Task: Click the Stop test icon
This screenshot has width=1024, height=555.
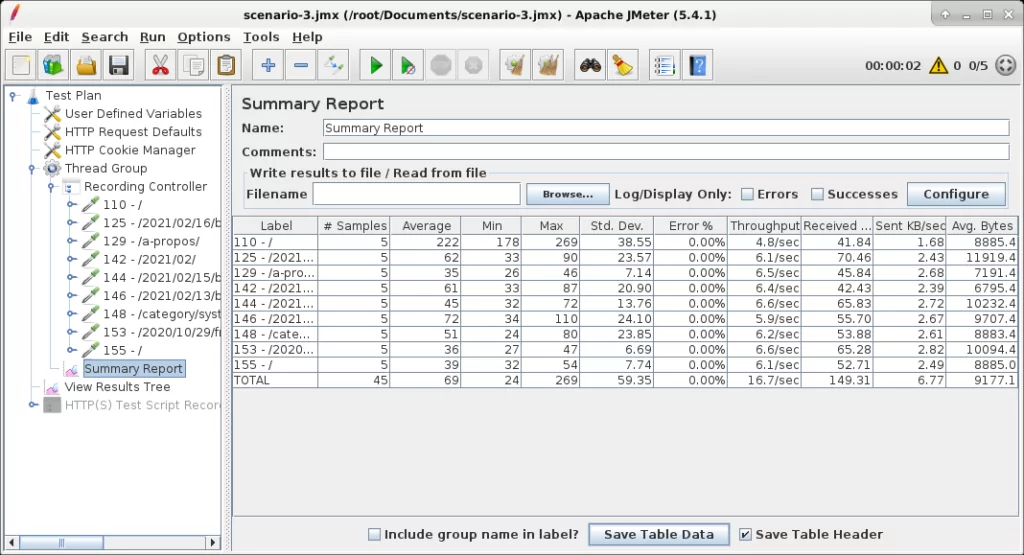Action: point(441,65)
